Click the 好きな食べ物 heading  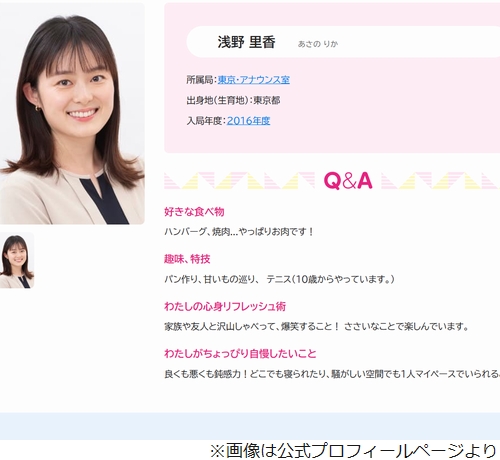point(194,212)
